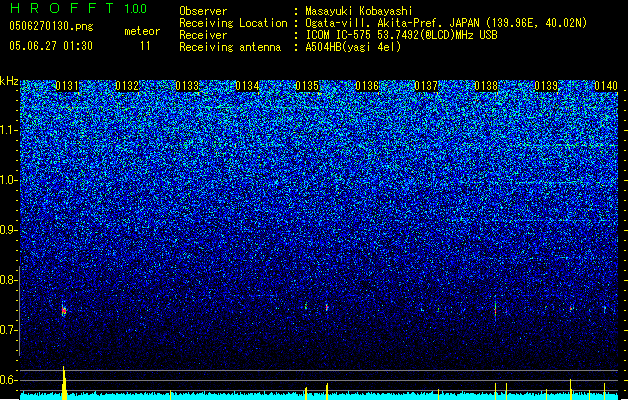The height and width of the screenshot is (400, 629).
Task: Click the meteor echo near 0138
Action: (495, 310)
